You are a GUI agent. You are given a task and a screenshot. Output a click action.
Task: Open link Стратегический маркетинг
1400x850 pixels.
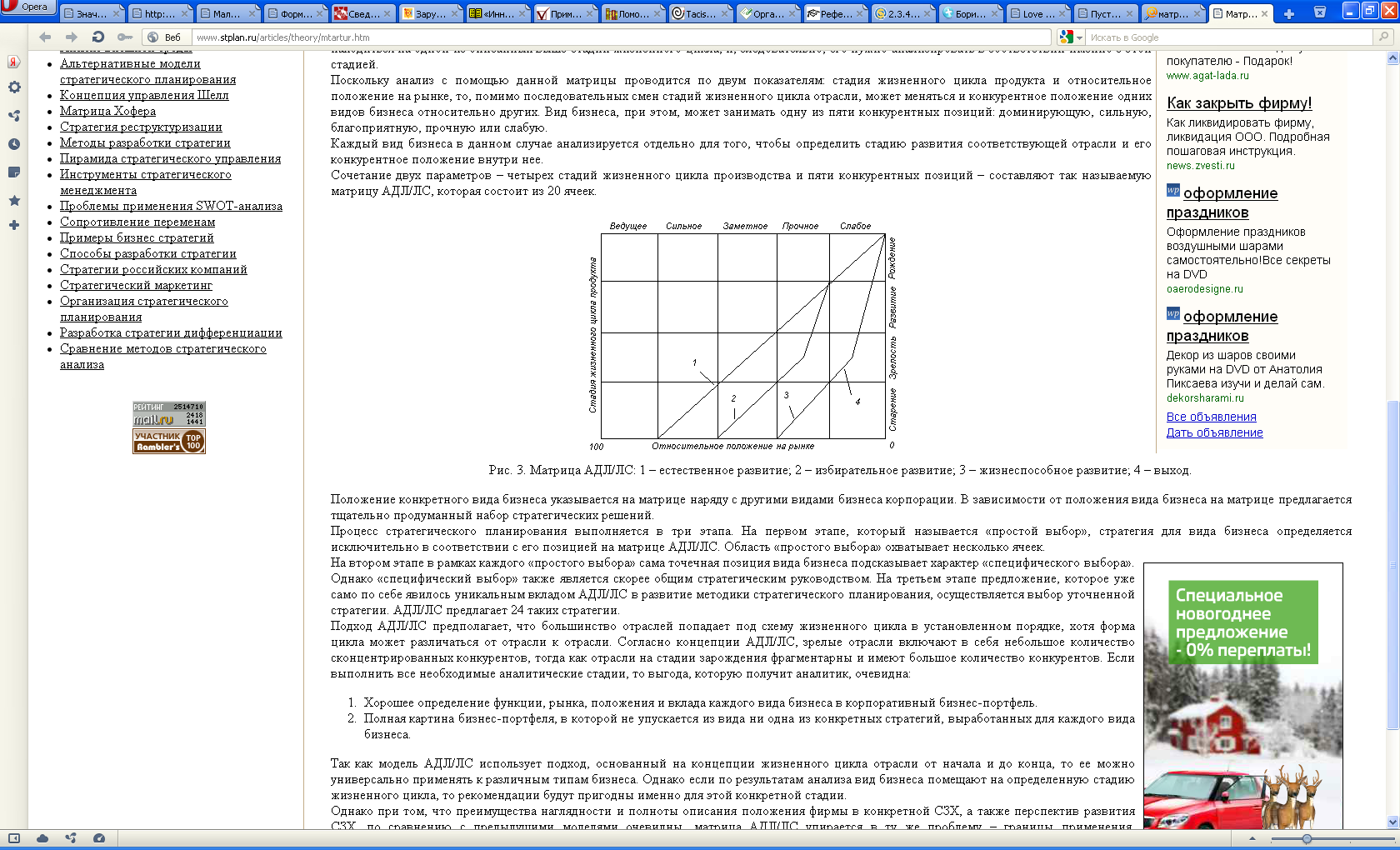pos(136,285)
